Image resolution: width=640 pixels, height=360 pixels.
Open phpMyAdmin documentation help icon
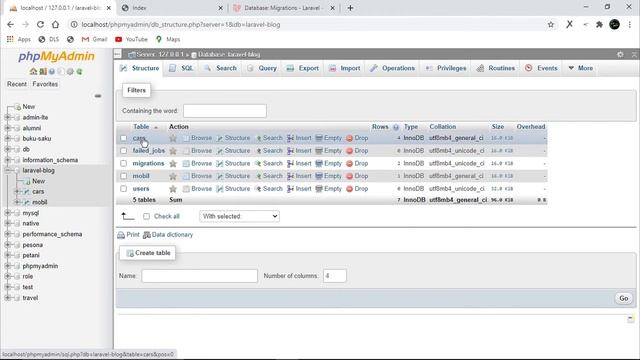[52, 71]
